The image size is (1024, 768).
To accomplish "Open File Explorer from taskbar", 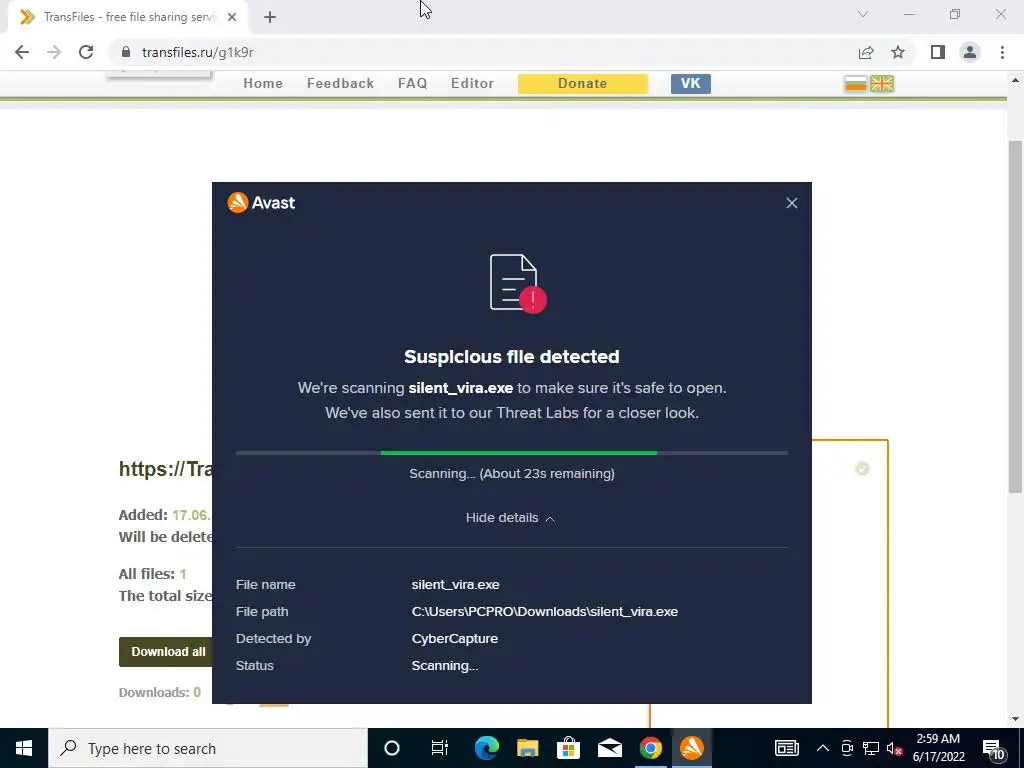I will [528, 748].
